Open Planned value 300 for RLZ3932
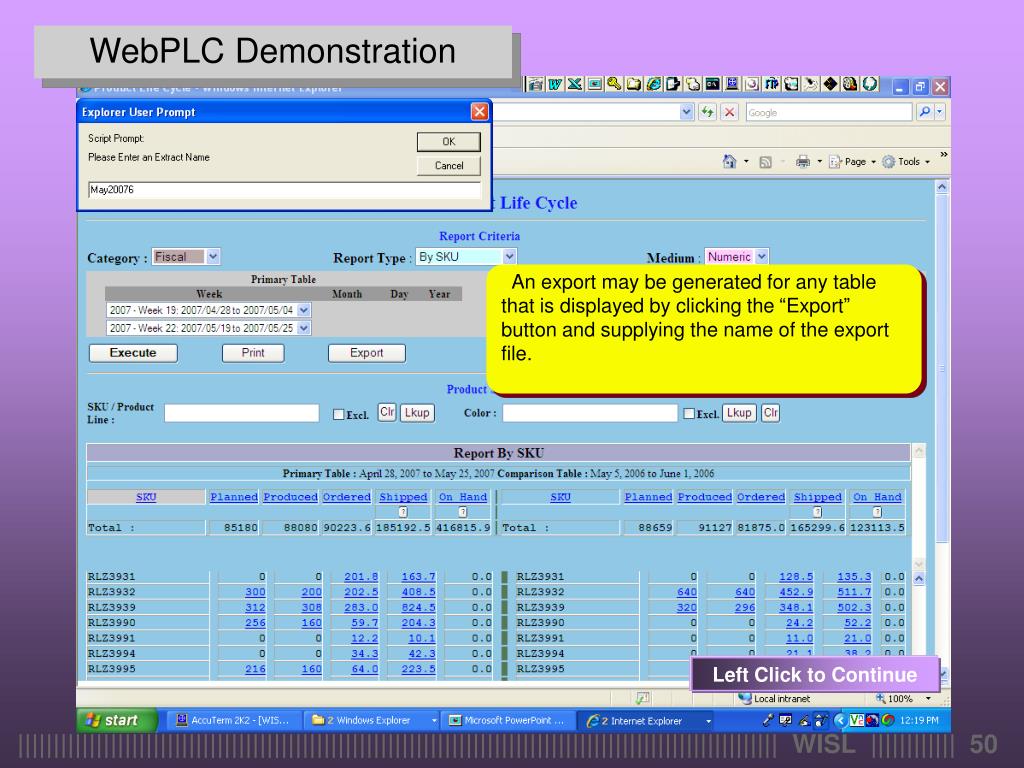Image resolution: width=1024 pixels, height=768 pixels. pos(255,592)
